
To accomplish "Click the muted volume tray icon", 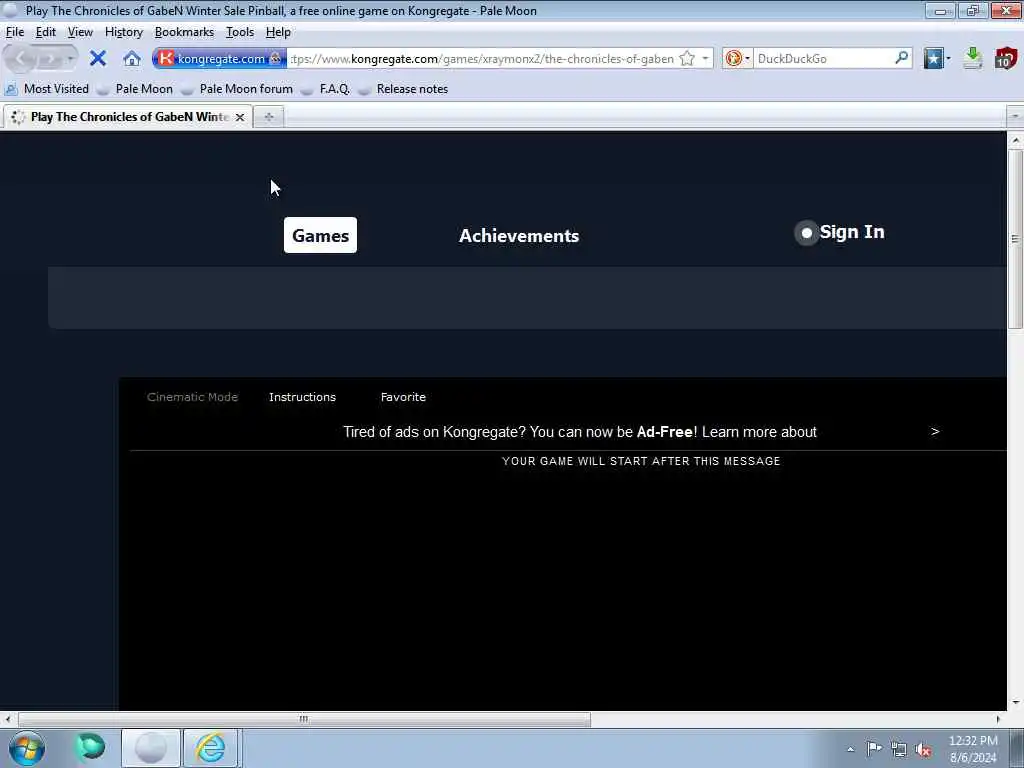I will (x=923, y=750).
